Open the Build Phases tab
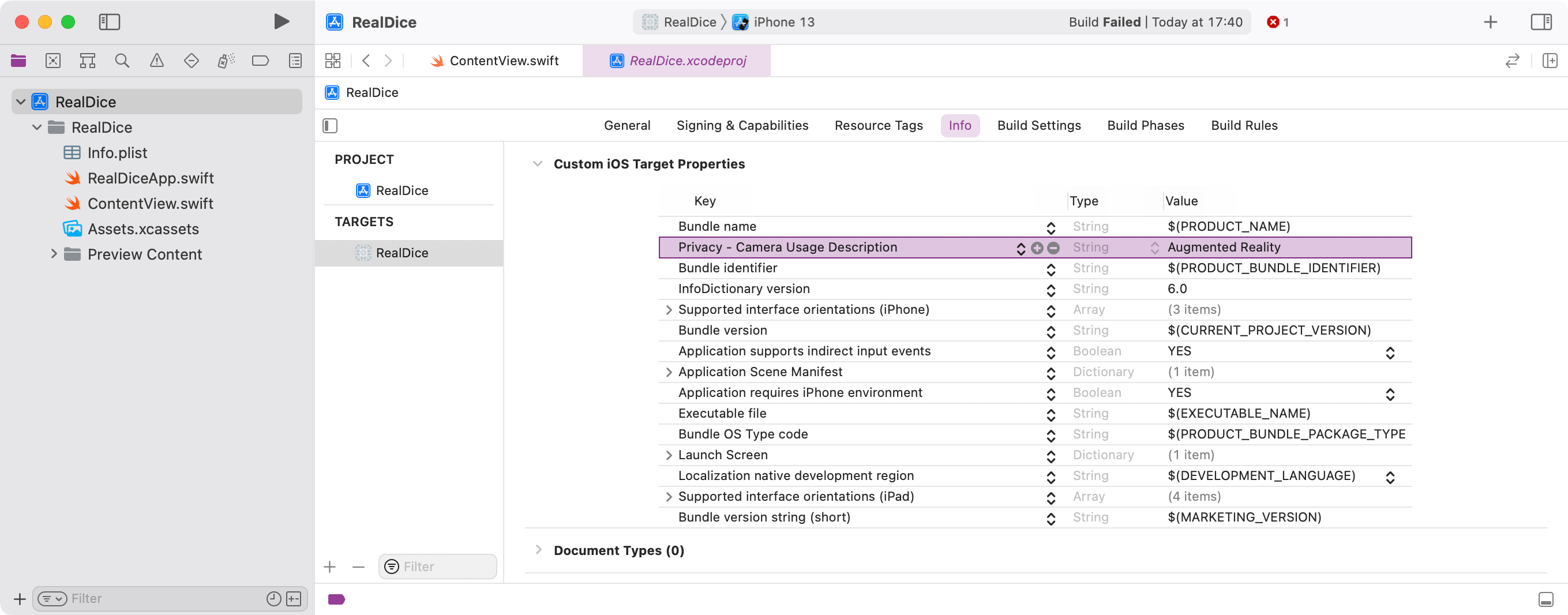 pyautogui.click(x=1146, y=125)
